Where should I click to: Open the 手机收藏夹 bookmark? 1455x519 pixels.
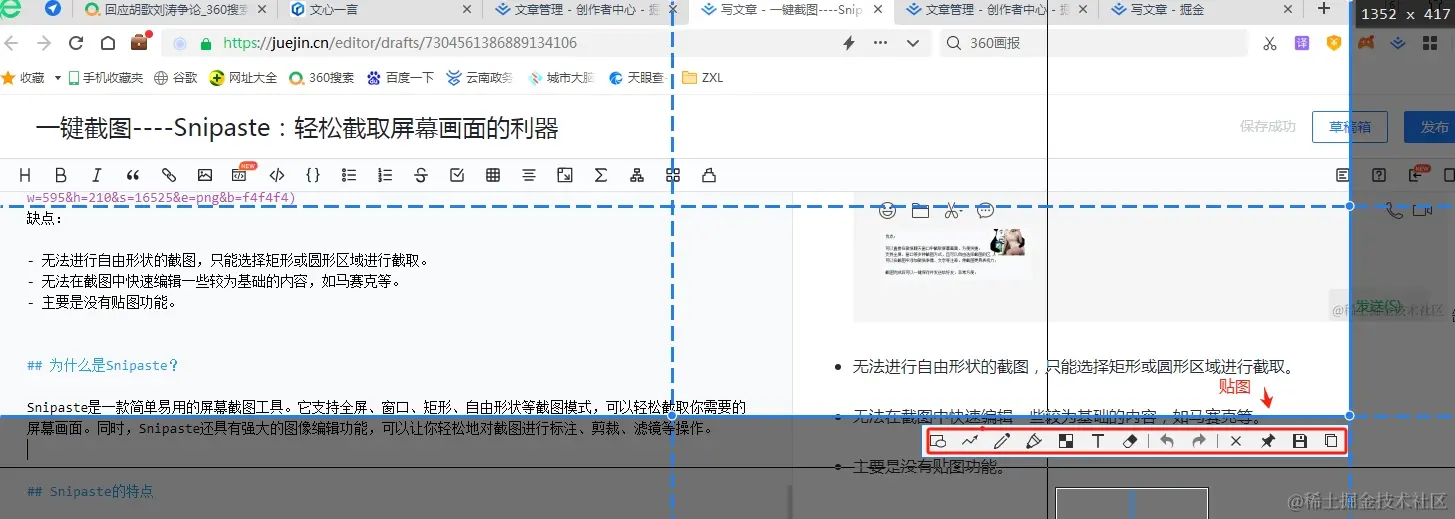pos(105,78)
